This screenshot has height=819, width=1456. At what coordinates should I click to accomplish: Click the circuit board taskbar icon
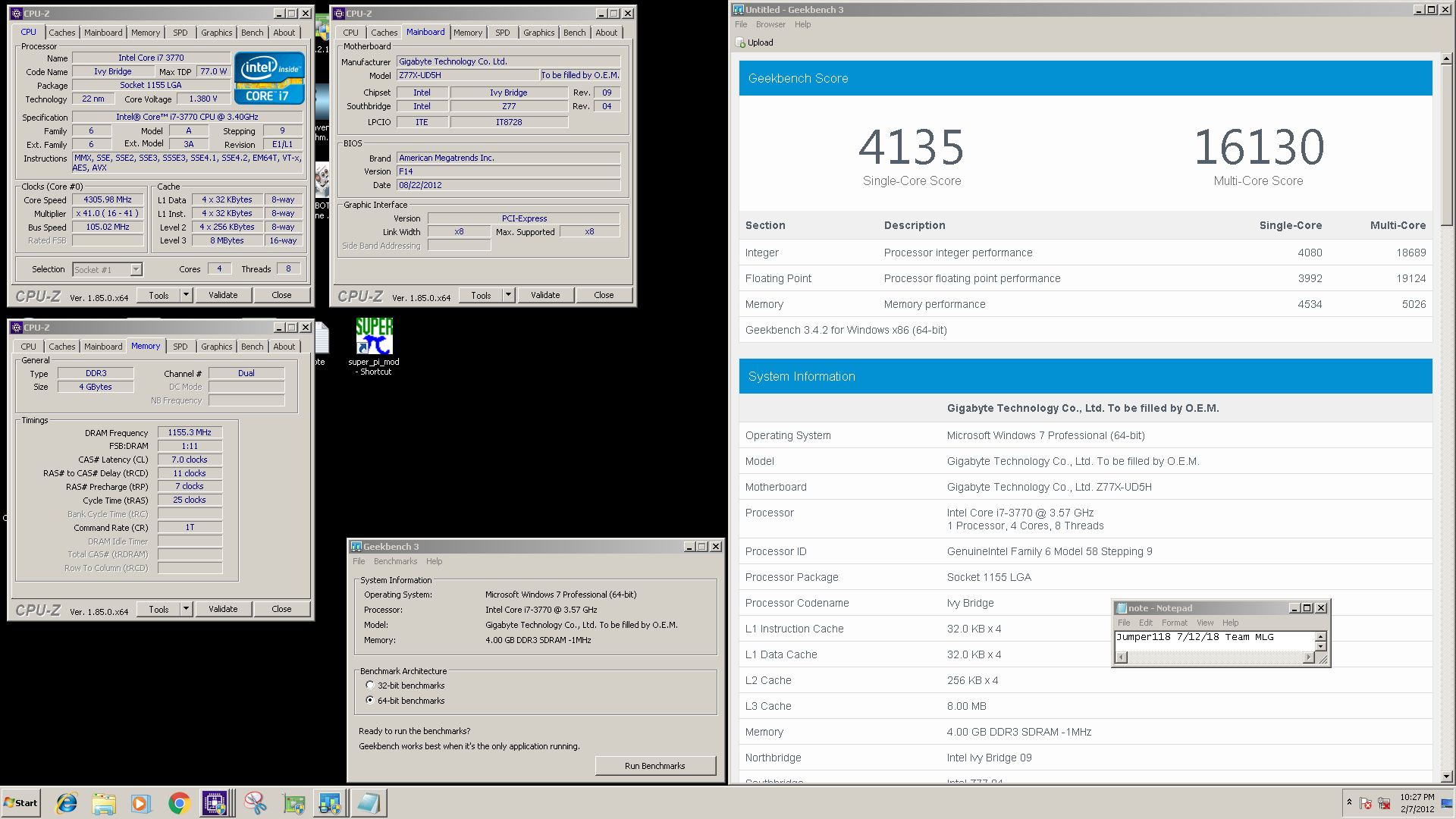click(293, 803)
